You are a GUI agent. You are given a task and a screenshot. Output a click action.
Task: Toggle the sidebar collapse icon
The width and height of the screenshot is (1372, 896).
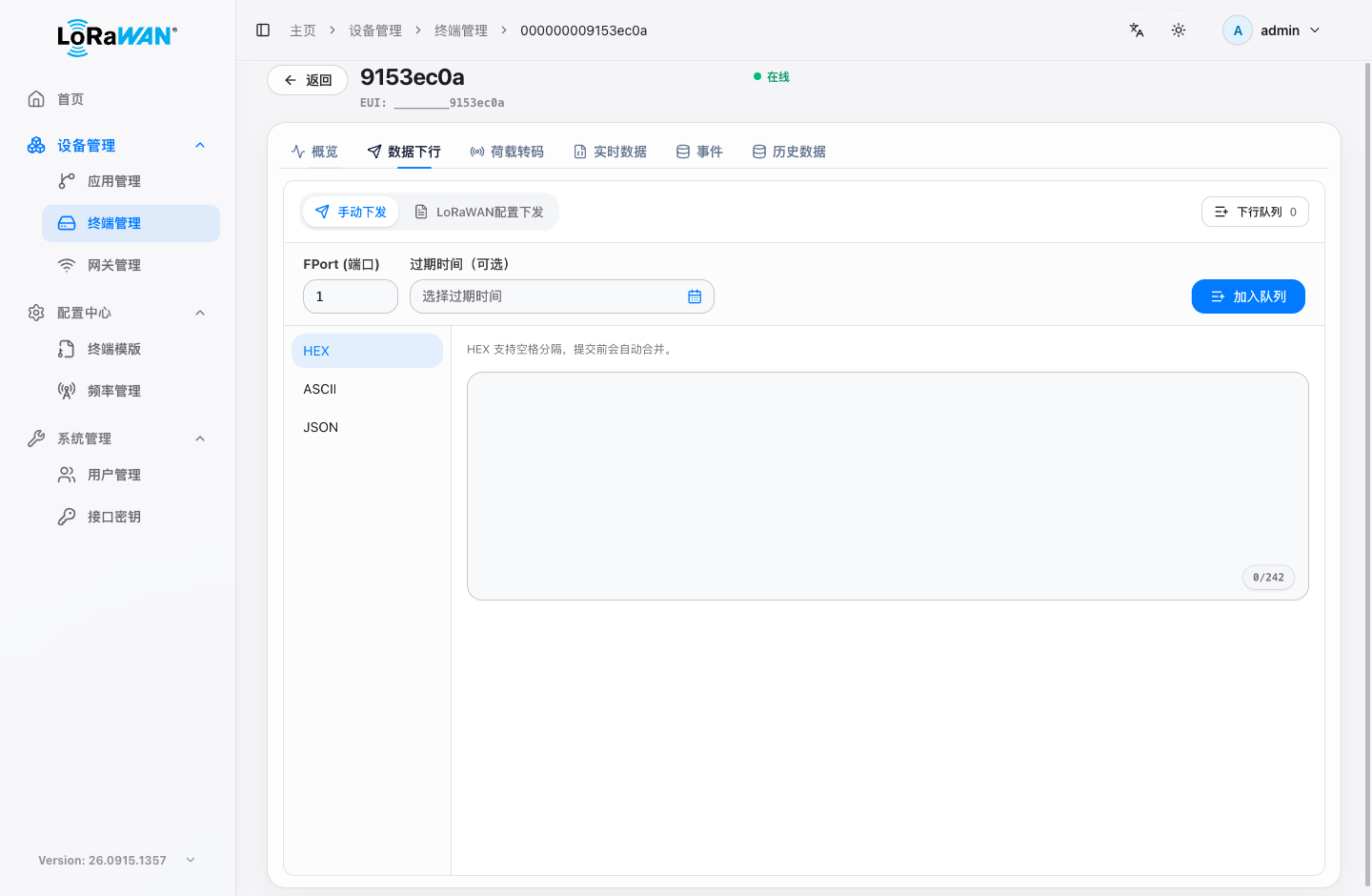point(263,31)
